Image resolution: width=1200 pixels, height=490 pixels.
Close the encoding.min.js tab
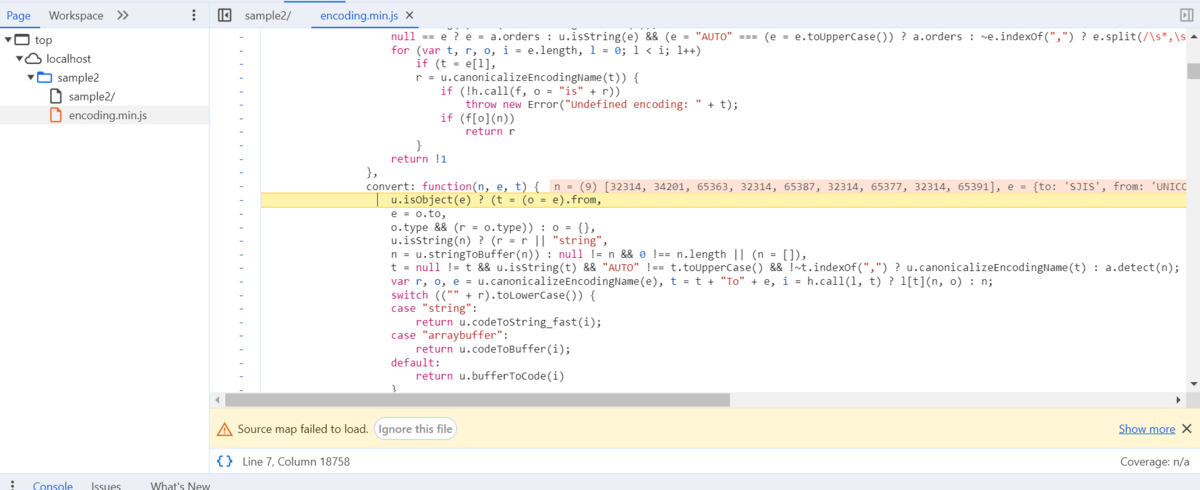coord(411,16)
